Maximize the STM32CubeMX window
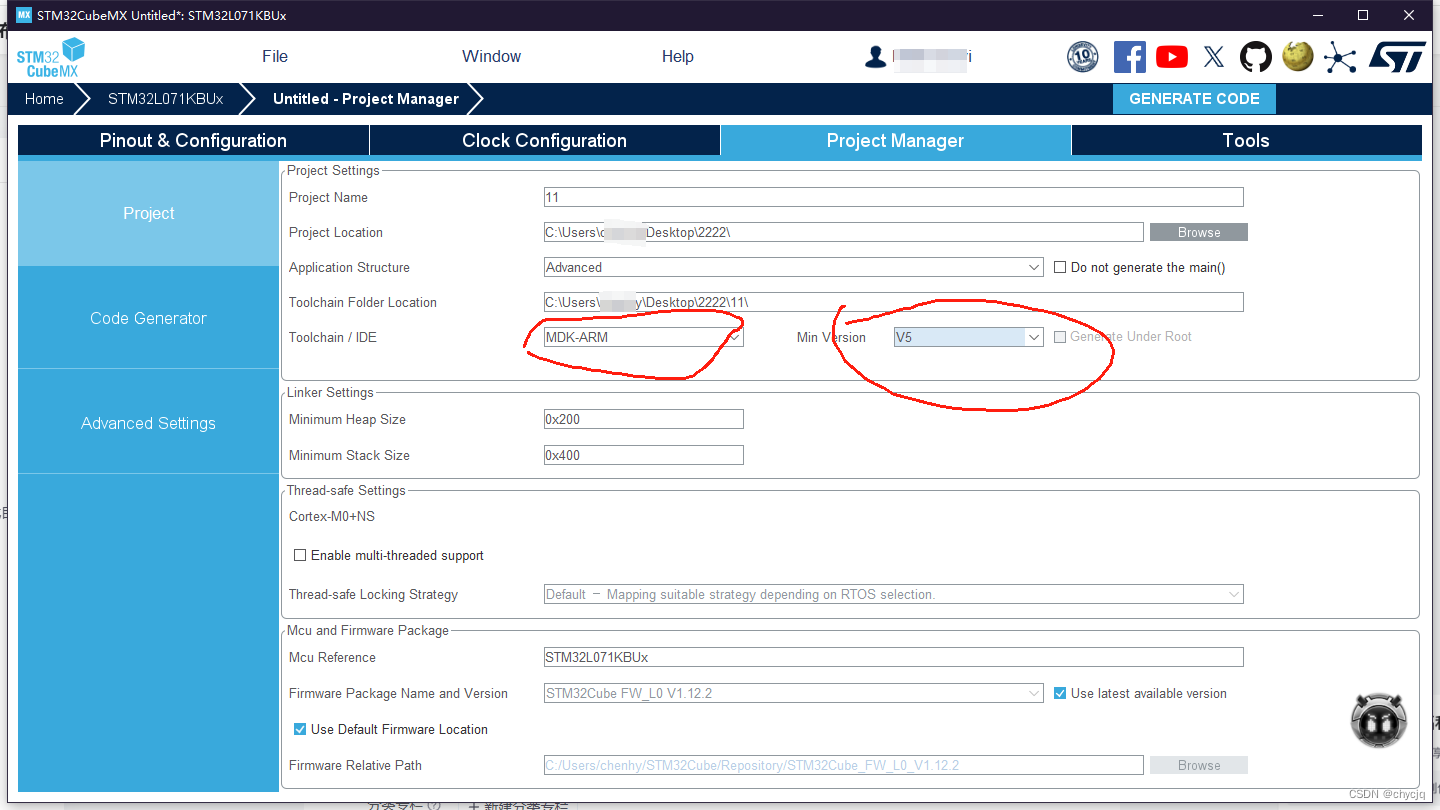Image resolution: width=1440 pixels, height=810 pixels. point(1363,15)
